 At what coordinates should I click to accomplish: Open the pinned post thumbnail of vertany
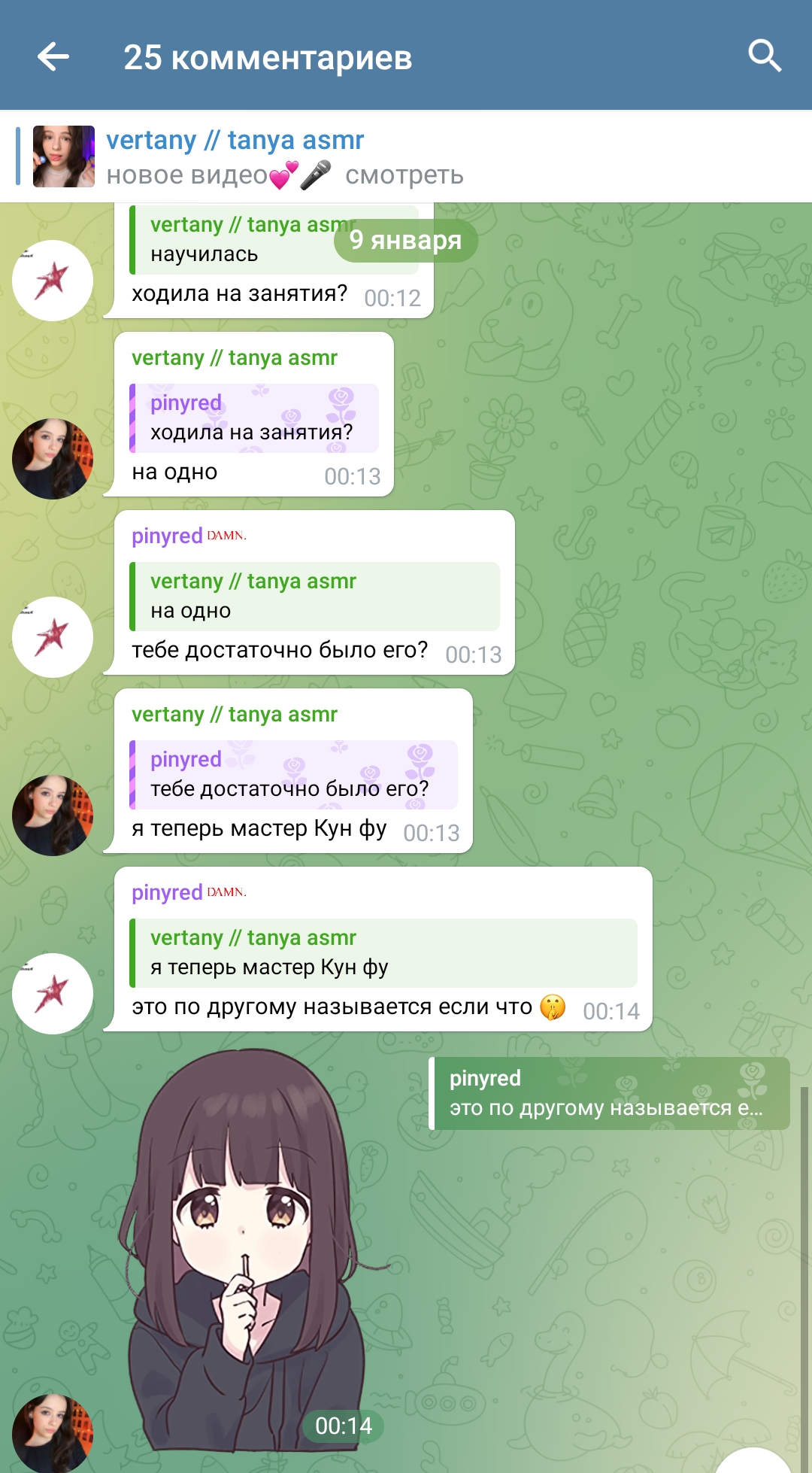(64, 156)
